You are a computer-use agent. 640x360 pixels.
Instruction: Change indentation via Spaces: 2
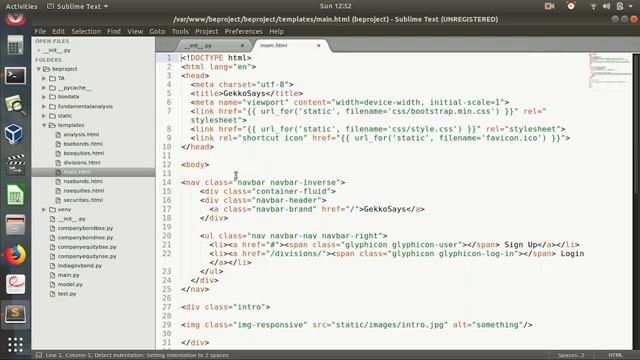[x=571, y=355]
